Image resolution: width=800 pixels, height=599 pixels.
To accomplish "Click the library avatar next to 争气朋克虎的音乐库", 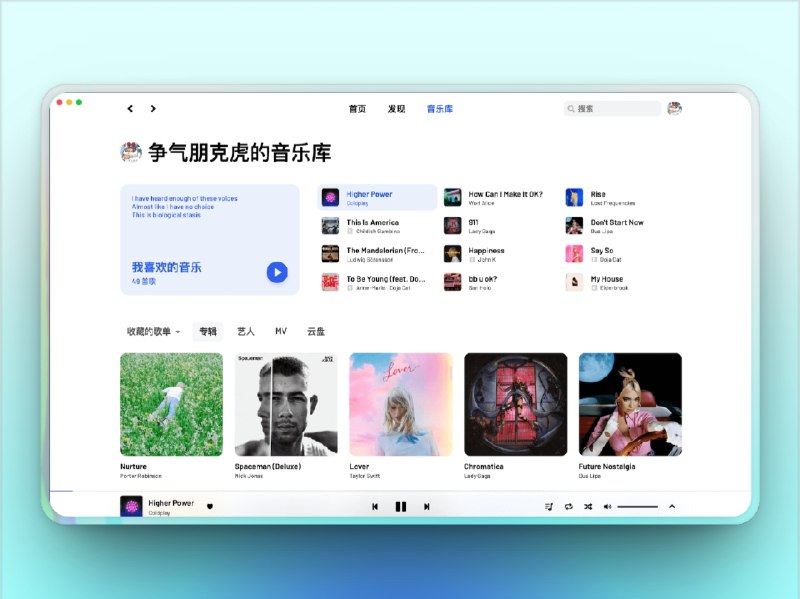I will (128, 152).
